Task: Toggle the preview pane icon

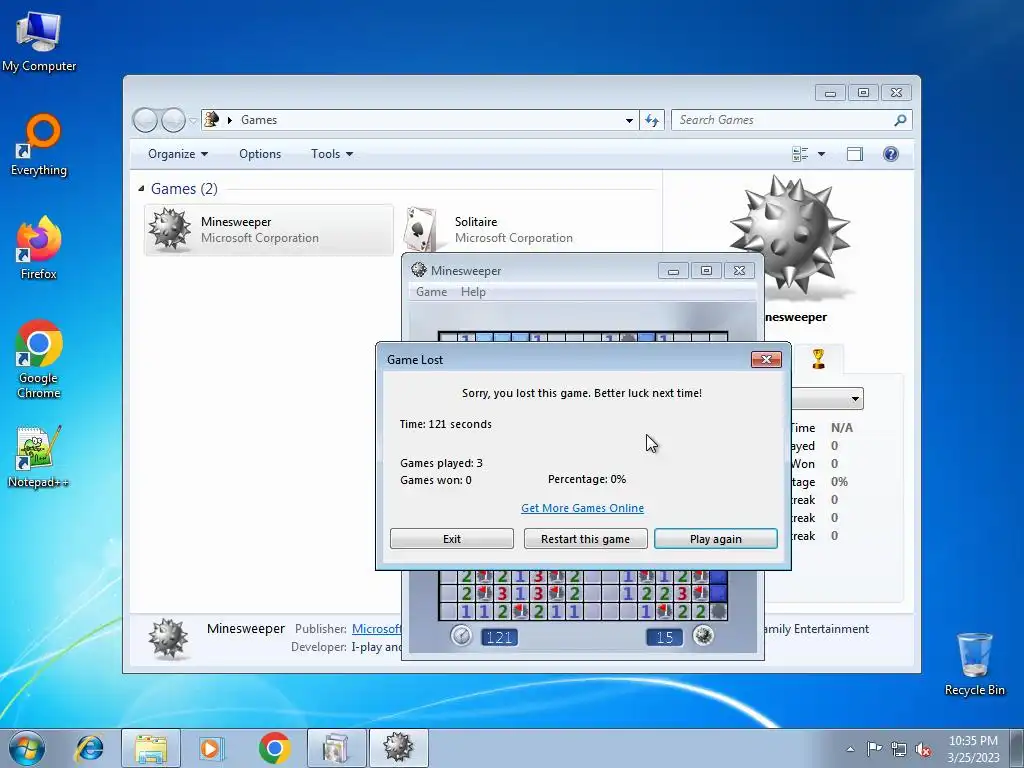Action: pos(854,154)
